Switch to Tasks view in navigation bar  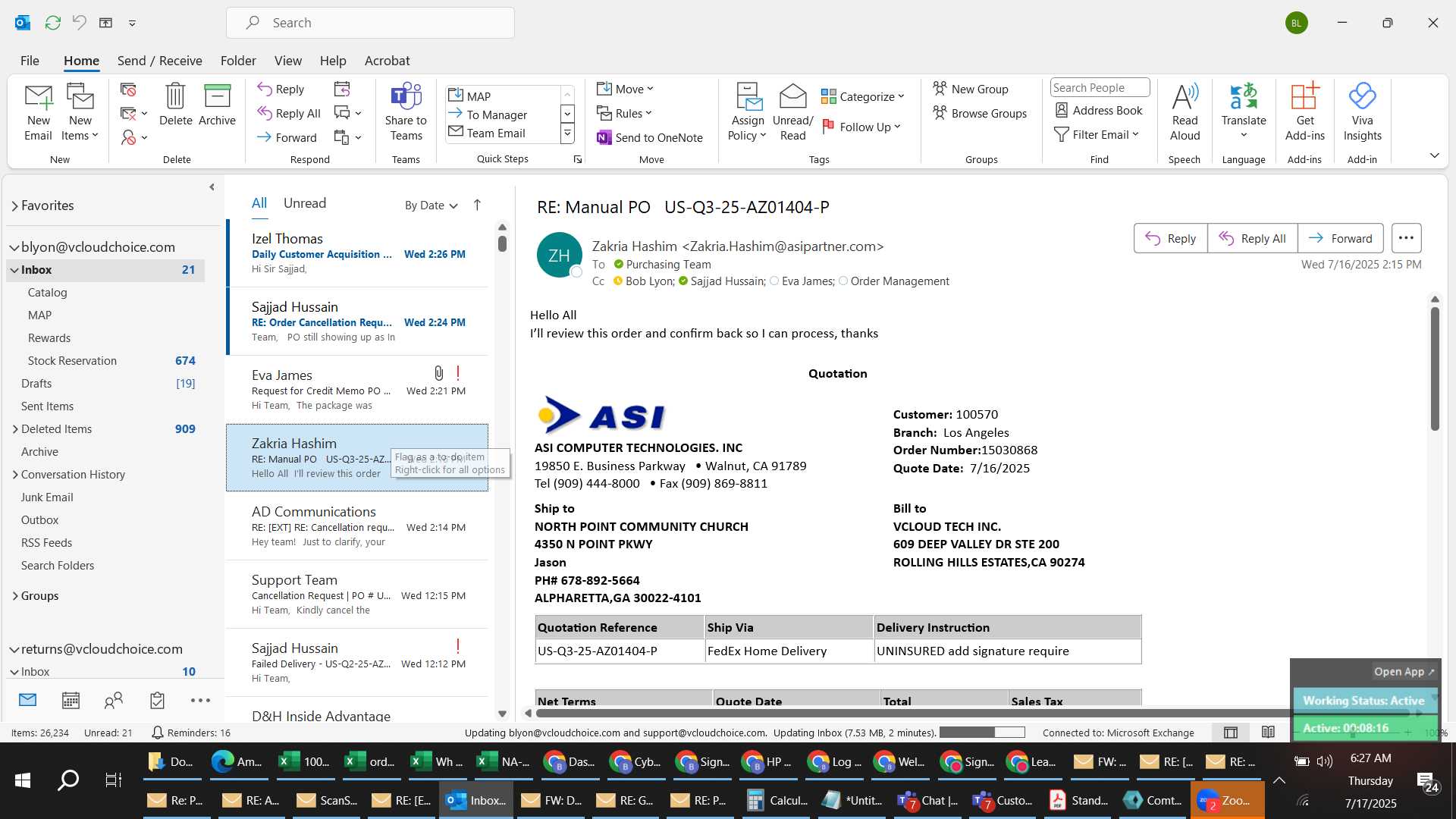(157, 700)
